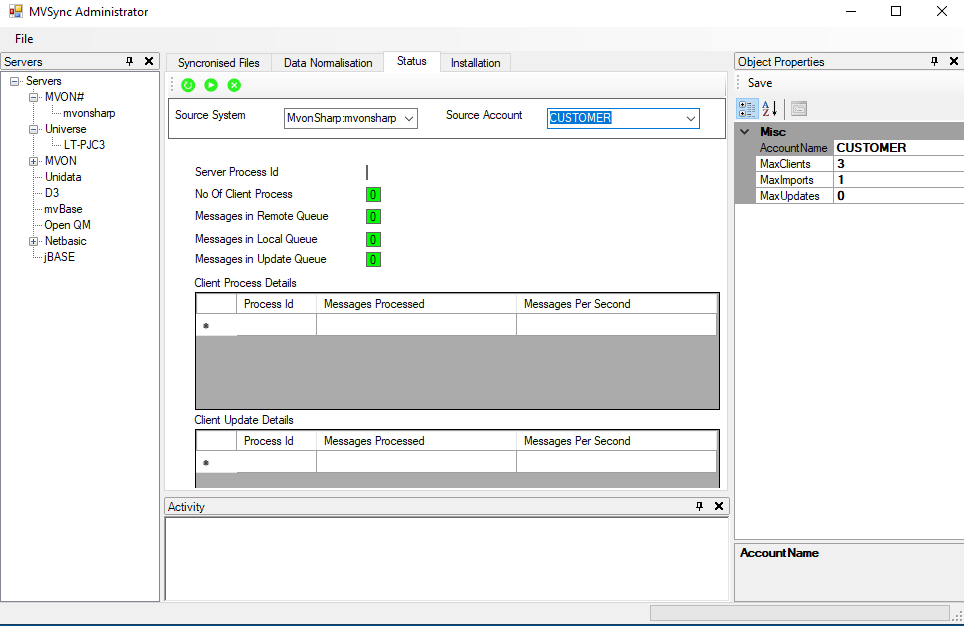Click Messages in Update Queue green value
This screenshot has width=964, height=626.
373,260
